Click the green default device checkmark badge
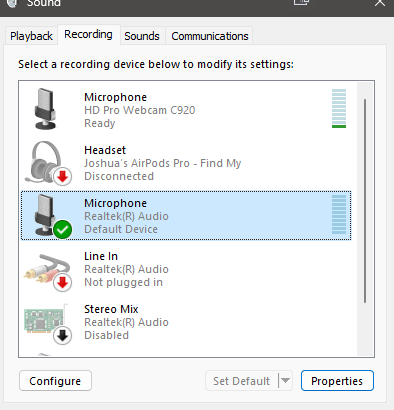Viewport: 394px width, 410px height. [x=62, y=230]
